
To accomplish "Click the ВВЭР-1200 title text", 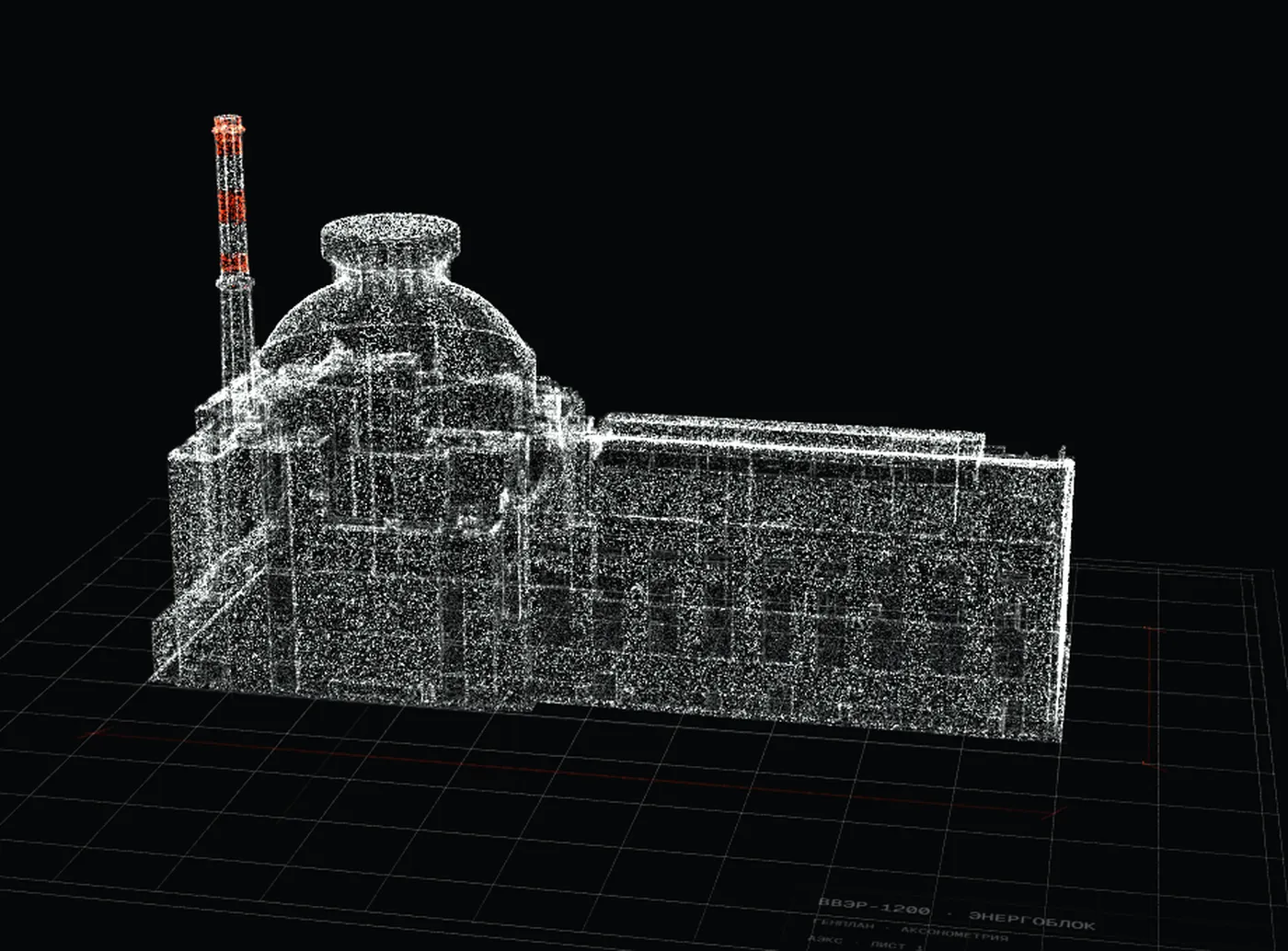I will tap(873, 906).
